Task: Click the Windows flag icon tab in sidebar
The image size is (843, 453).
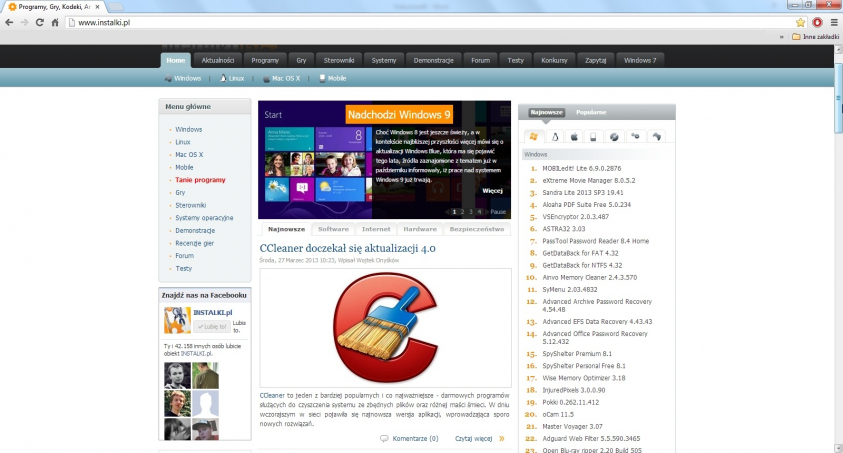Action: pos(533,136)
